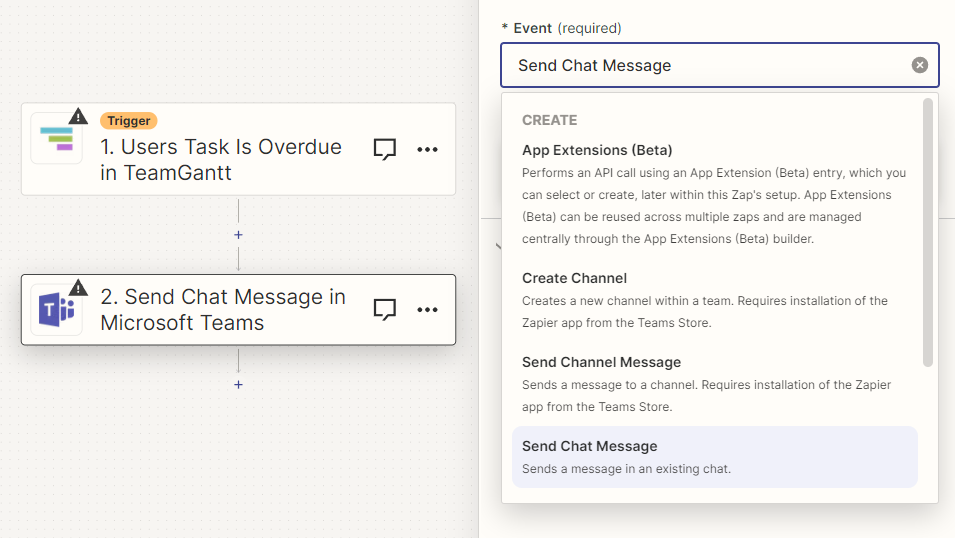Click the warning triangle on the TeamGantt step
This screenshot has width=955, height=538.
click(x=78, y=117)
